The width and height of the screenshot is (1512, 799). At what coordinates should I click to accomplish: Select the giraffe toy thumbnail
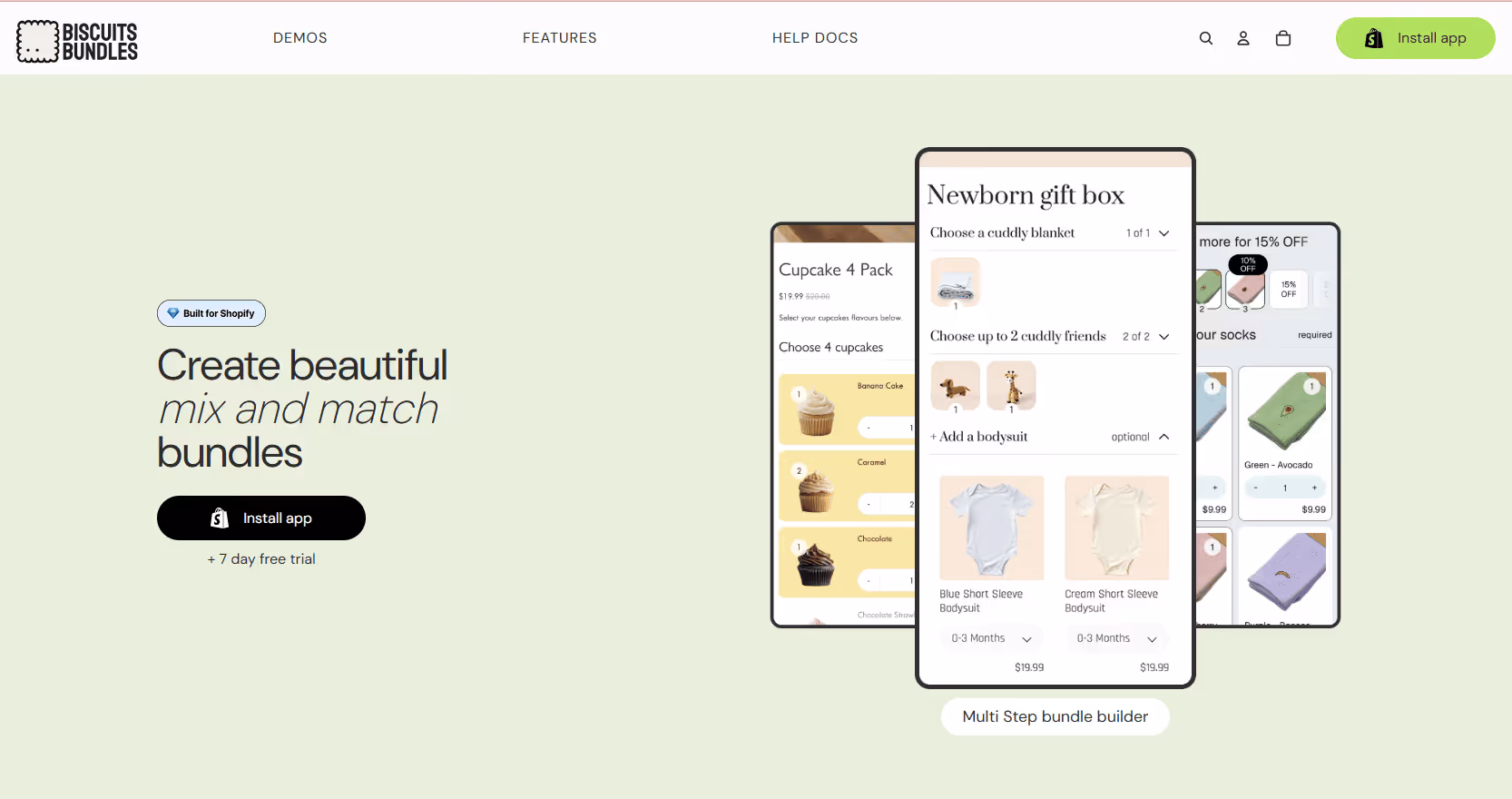point(1012,385)
